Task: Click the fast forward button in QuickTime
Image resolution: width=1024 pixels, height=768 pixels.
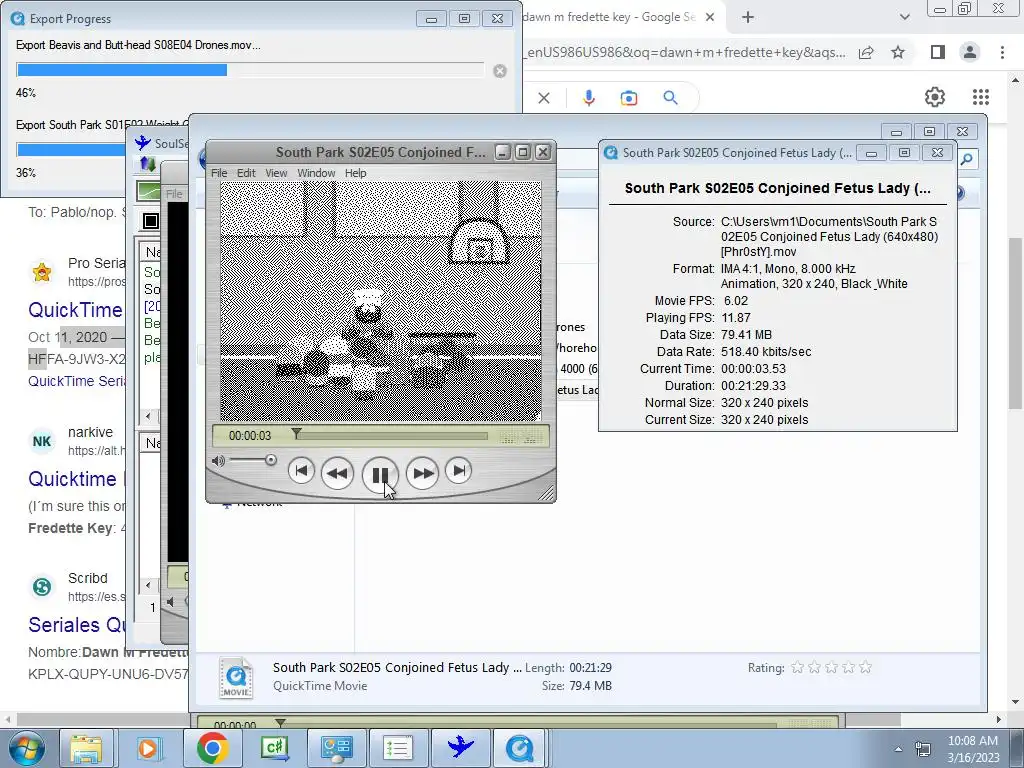Action: (x=423, y=473)
